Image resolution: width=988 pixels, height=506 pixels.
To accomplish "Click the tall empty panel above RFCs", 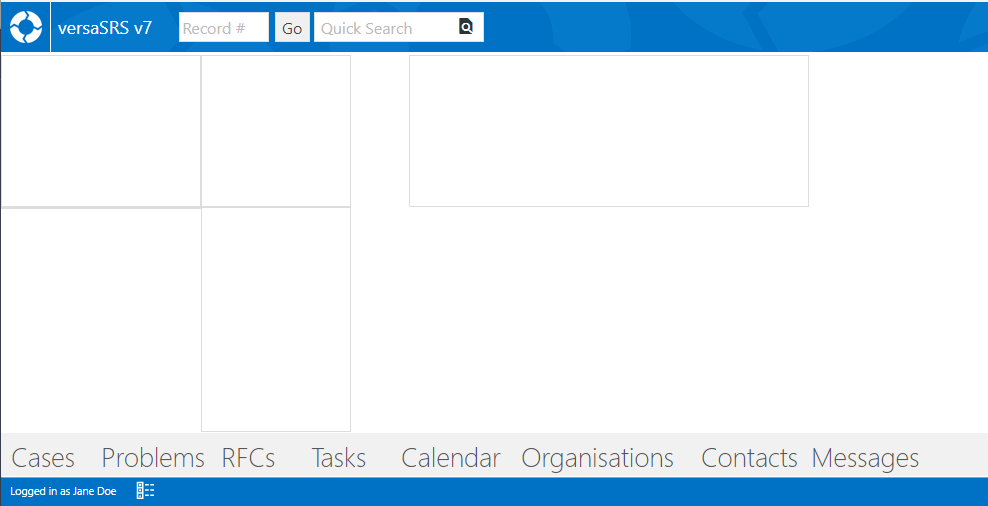I will point(276,319).
